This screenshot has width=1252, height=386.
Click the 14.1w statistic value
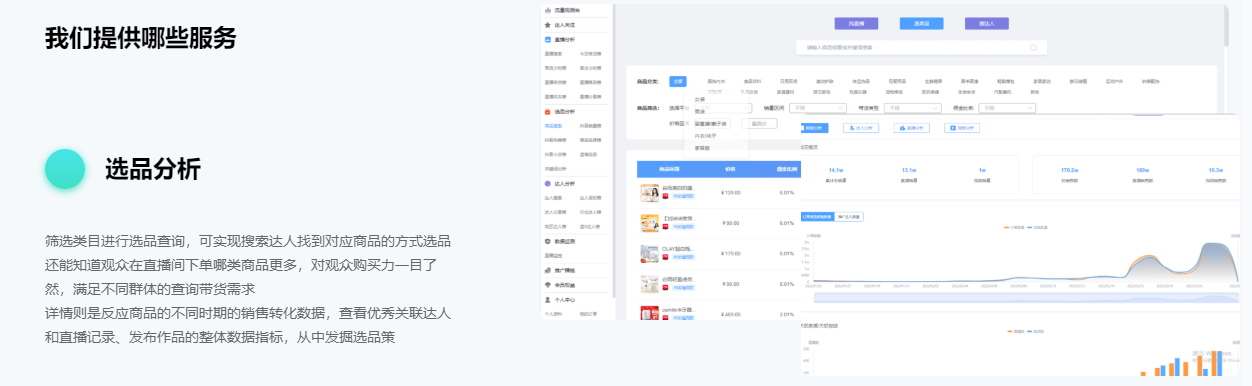836,170
